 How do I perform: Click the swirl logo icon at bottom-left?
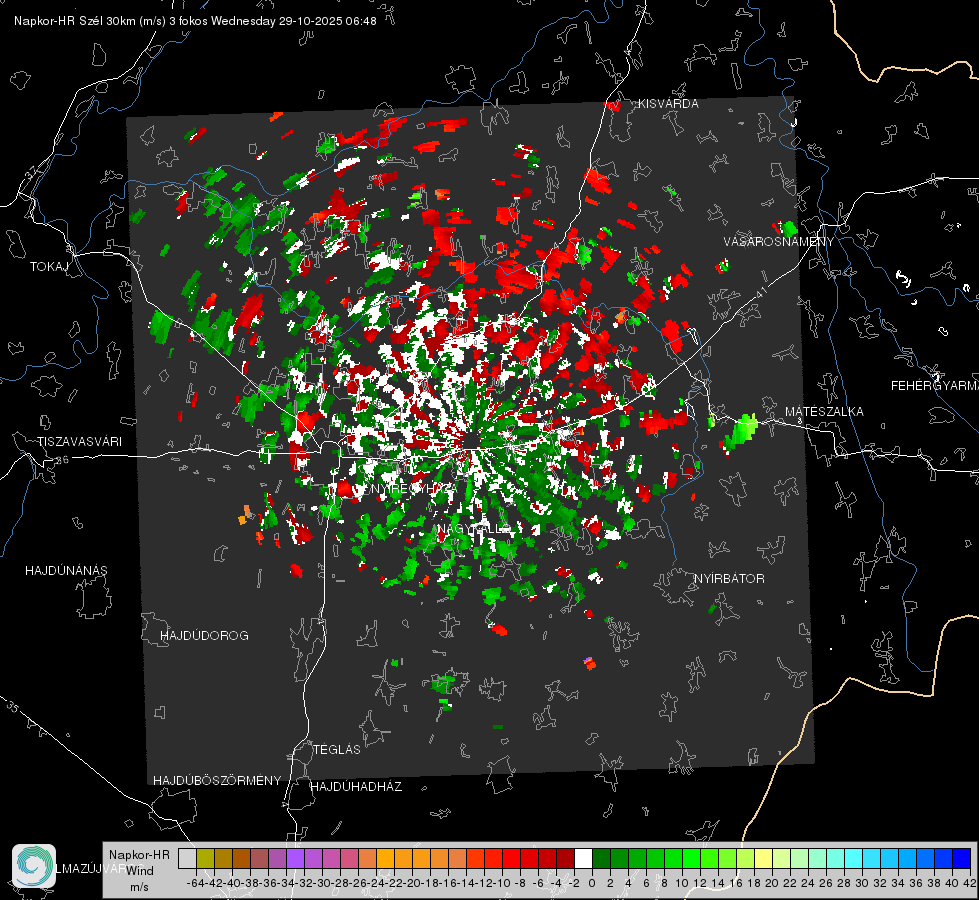click(x=34, y=866)
